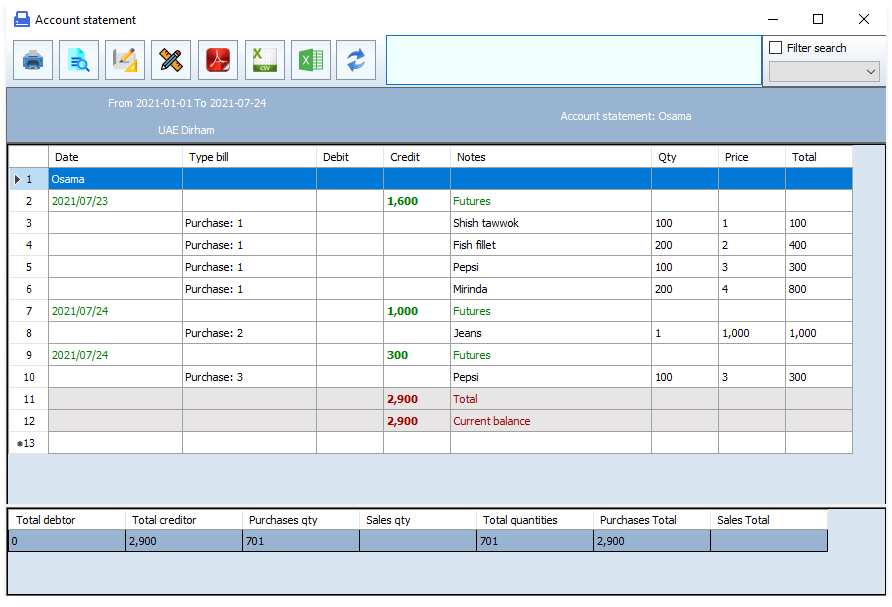The width and height of the screenshot is (892, 607).
Task: Enable the Filter search checkbox
Action: (x=776, y=48)
